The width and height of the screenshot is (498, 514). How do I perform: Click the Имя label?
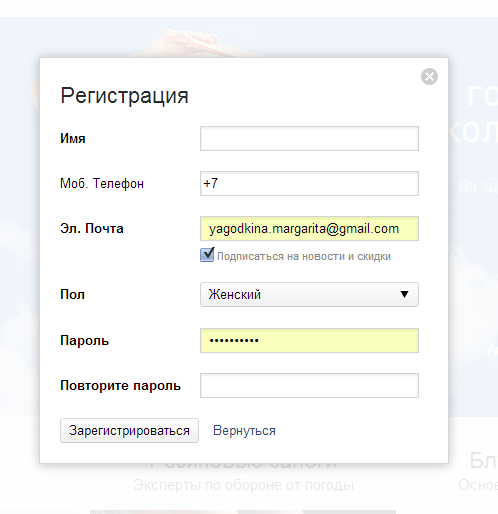[x=73, y=138]
